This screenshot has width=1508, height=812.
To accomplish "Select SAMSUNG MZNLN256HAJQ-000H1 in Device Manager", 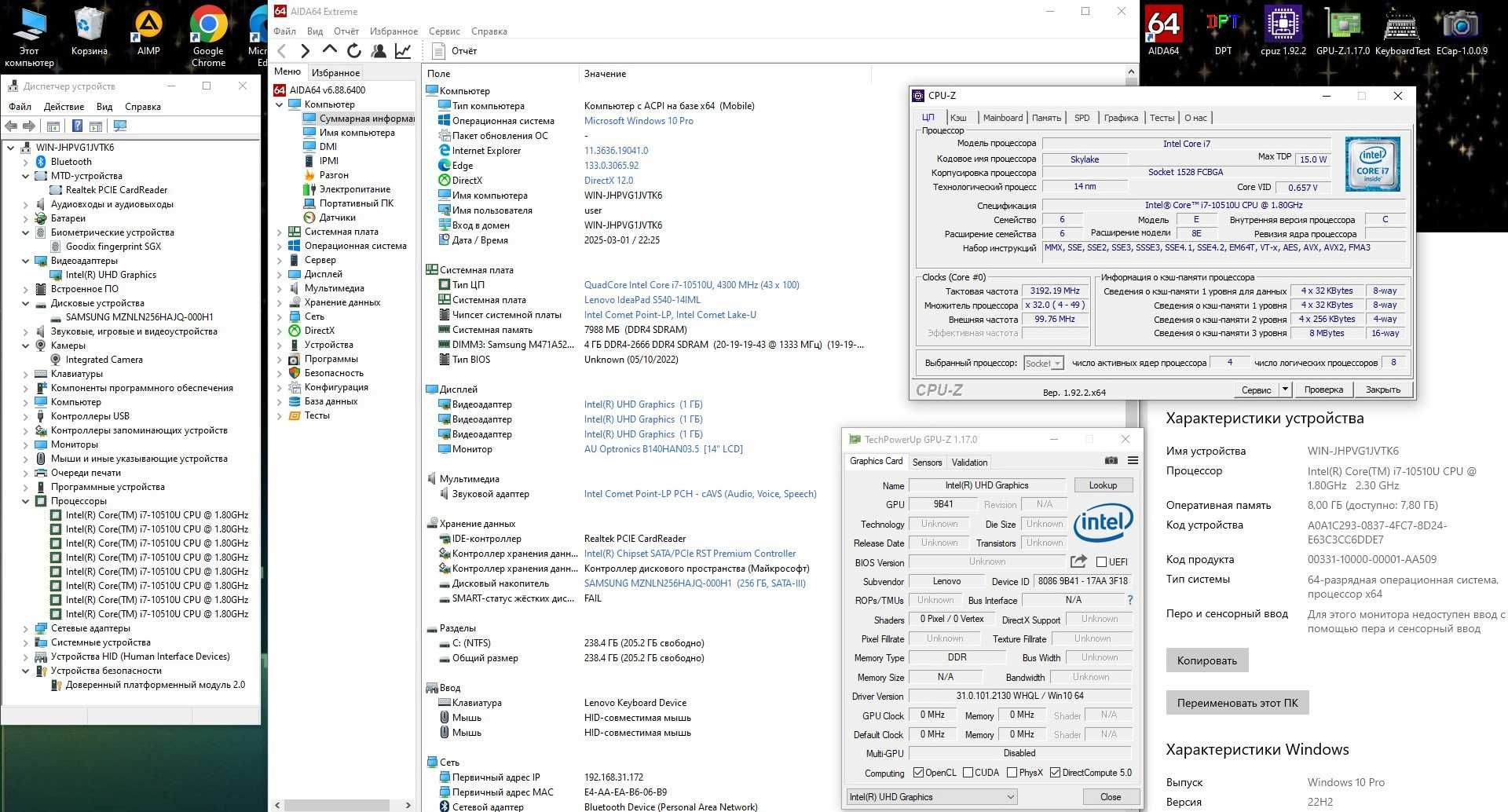I will (139, 317).
